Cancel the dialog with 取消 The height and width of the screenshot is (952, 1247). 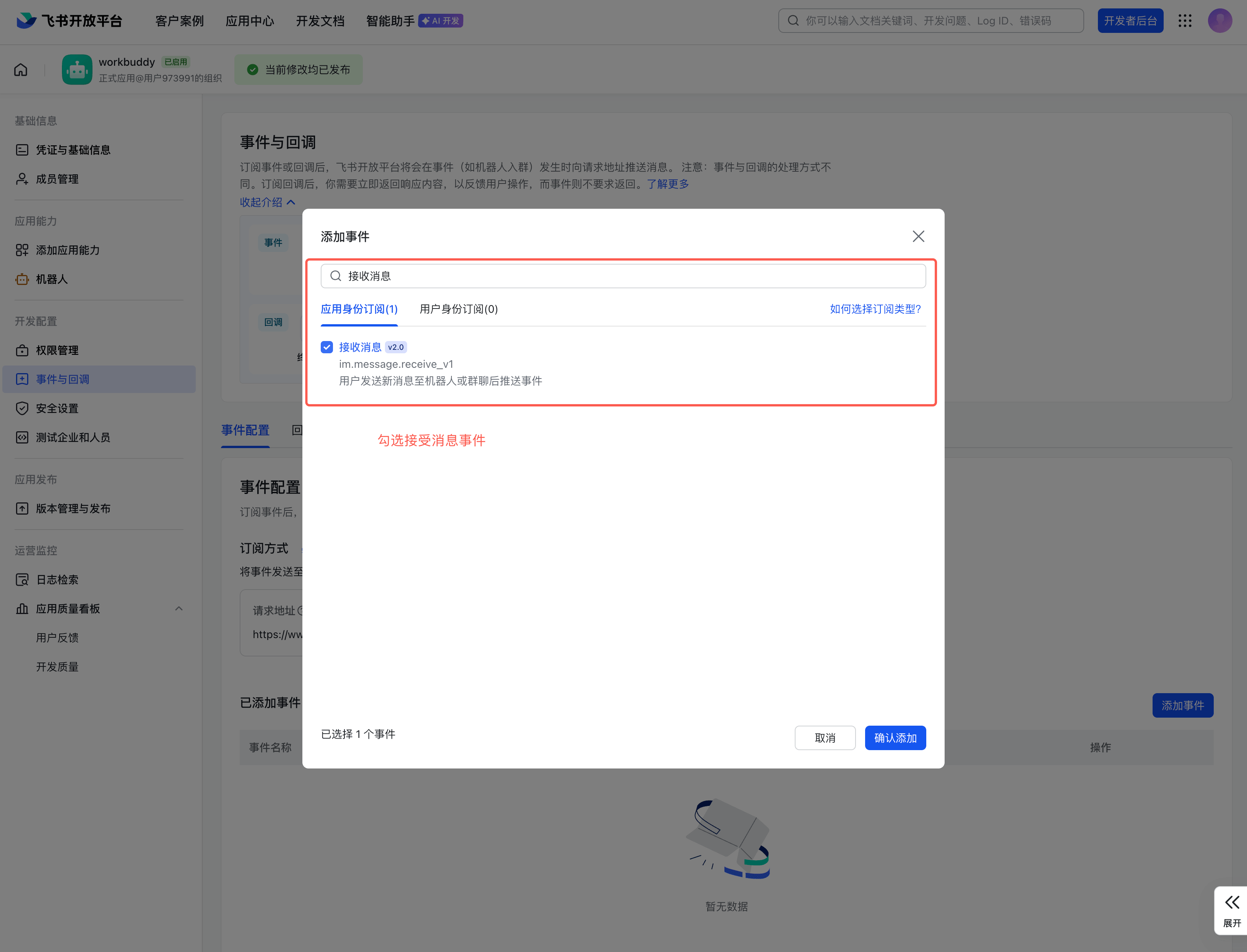pyautogui.click(x=825, y=737)
